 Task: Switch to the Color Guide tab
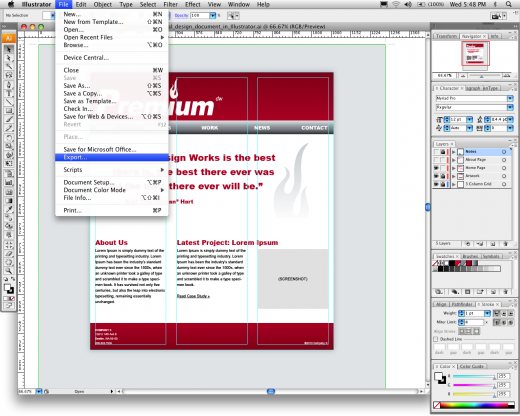tap(472, 366)
